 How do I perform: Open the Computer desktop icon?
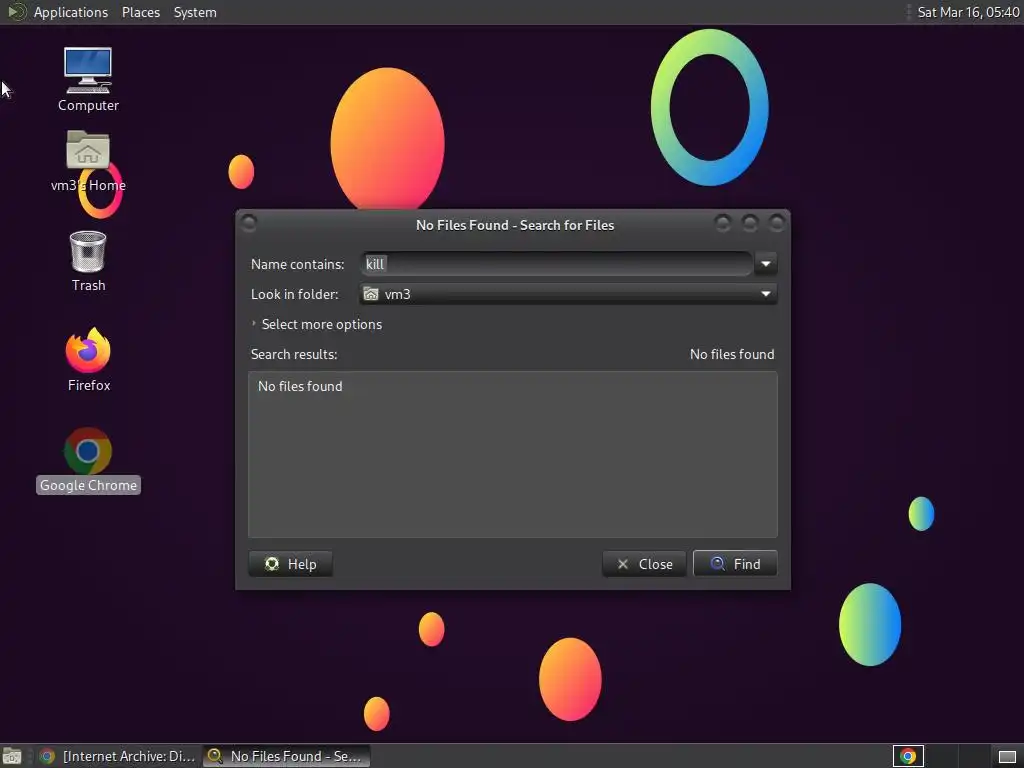pos(88,79)
